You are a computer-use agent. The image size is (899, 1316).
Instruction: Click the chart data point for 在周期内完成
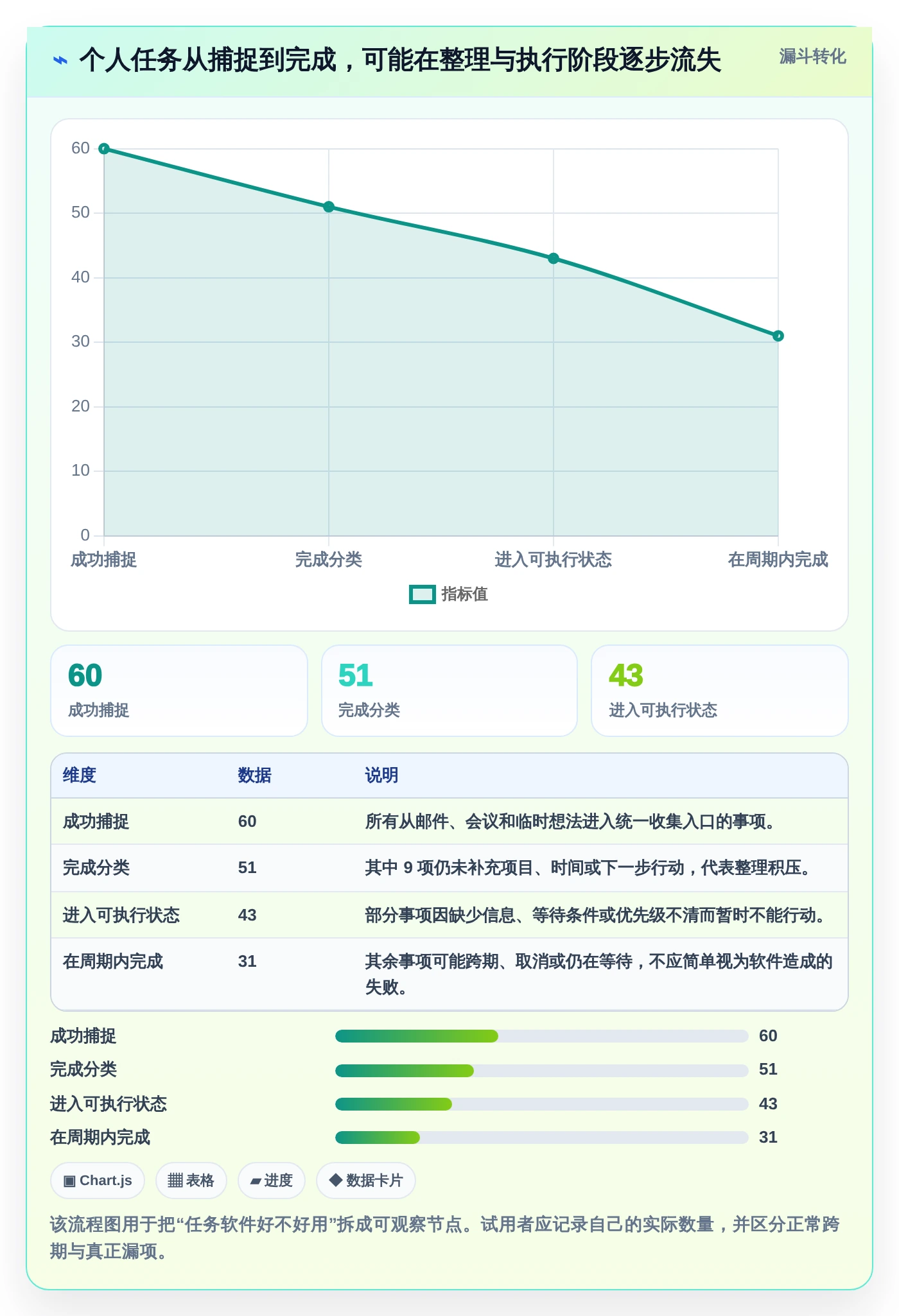tap(778, 336)
